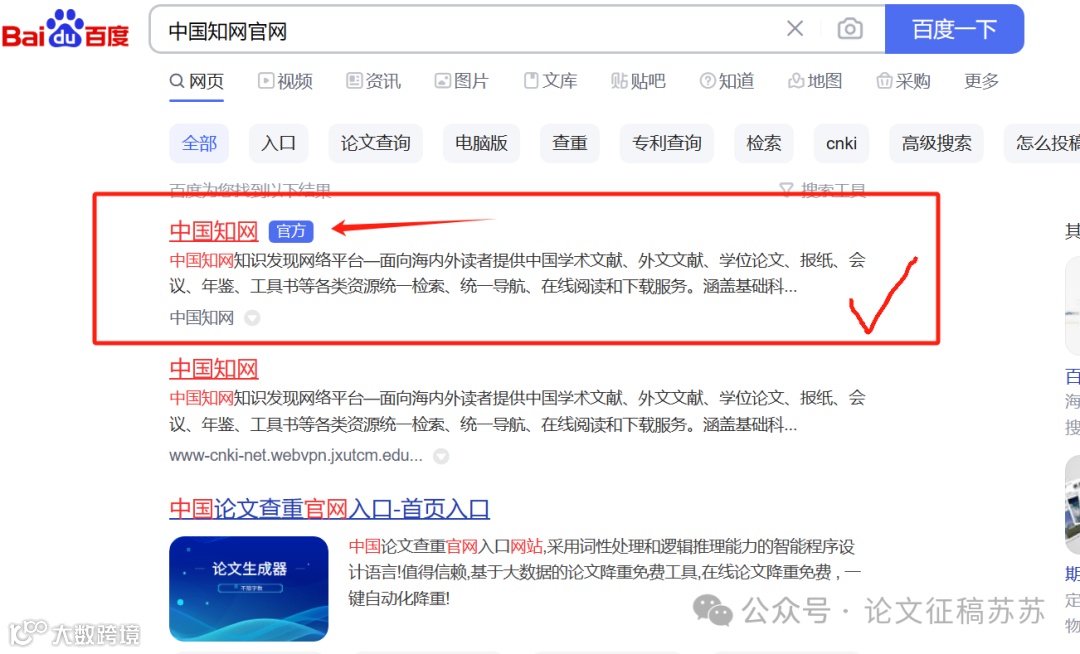Click the 论文生成器 thumbnail image
The width and height of the screenshot is (1080, 654).
(x=249, y=589)
